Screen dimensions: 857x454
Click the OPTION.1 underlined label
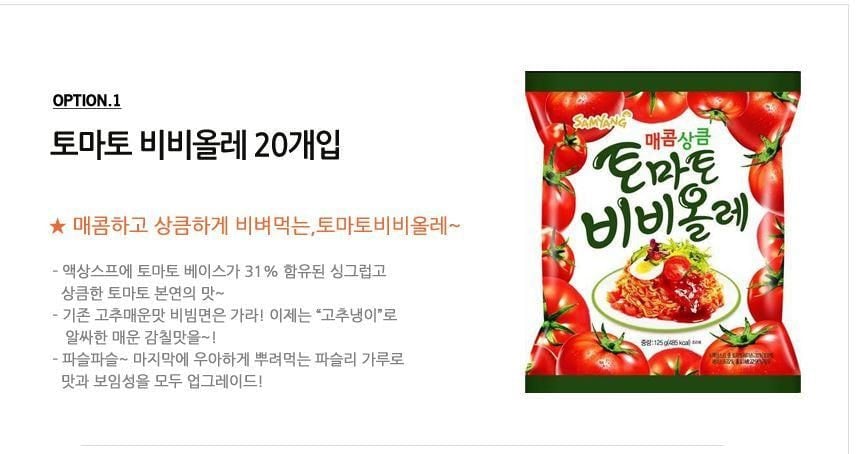[86, 101]
